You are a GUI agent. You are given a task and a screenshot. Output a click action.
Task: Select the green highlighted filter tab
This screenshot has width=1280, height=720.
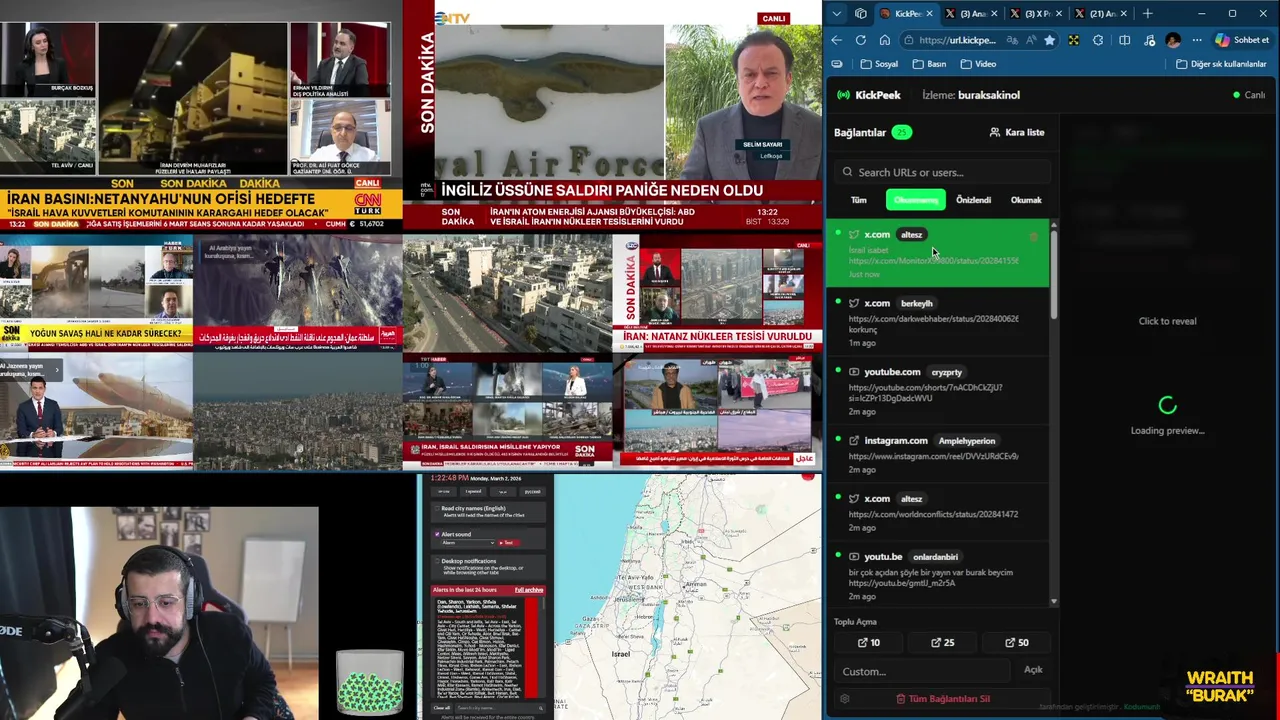tap(915, 200)
